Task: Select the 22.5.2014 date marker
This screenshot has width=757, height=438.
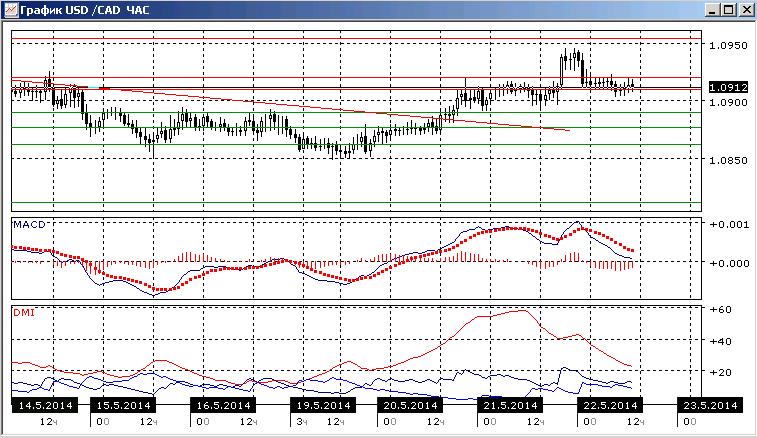Action: [x=610, y=405]
